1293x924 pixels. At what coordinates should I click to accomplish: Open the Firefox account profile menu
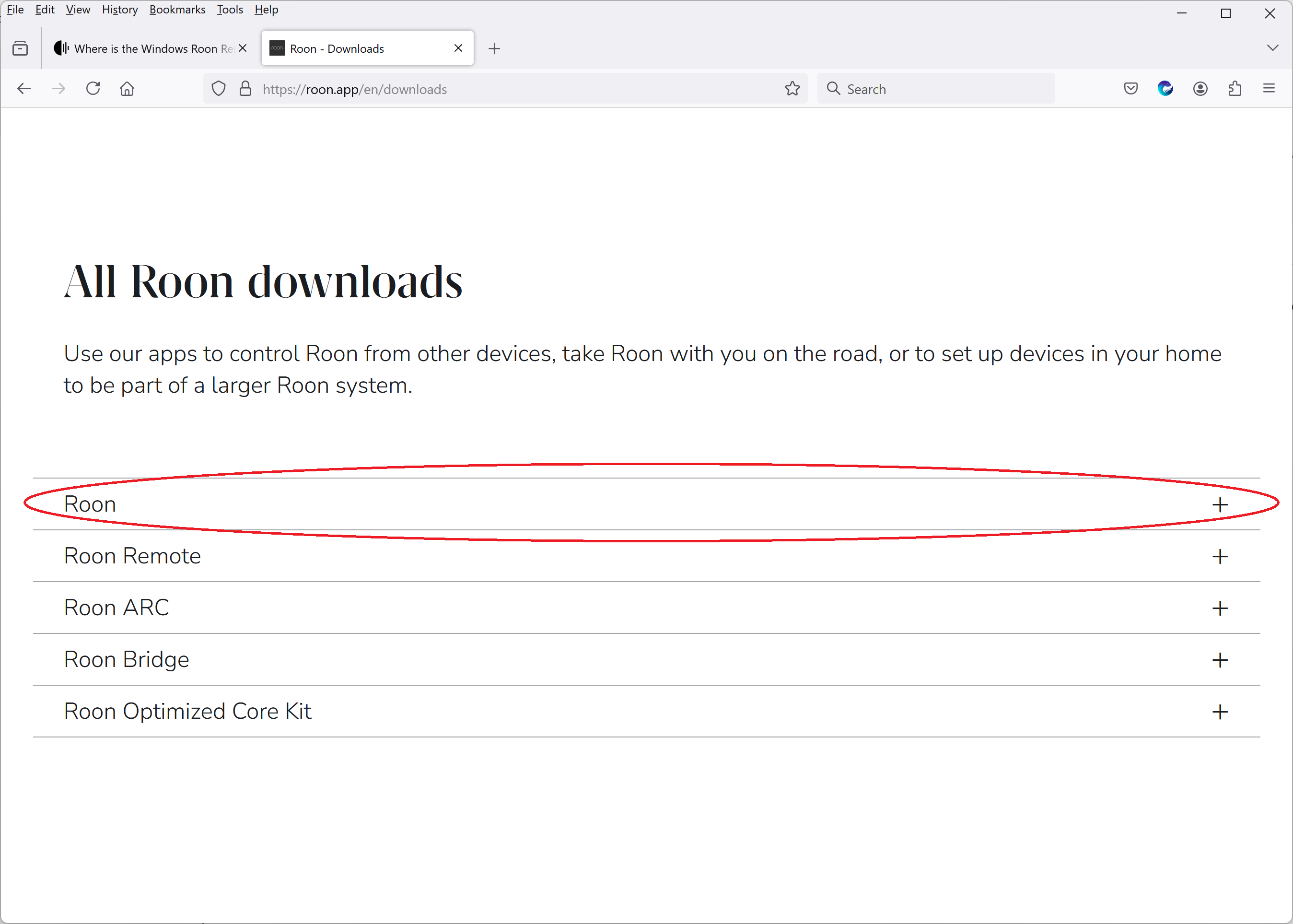(1200, 89)
